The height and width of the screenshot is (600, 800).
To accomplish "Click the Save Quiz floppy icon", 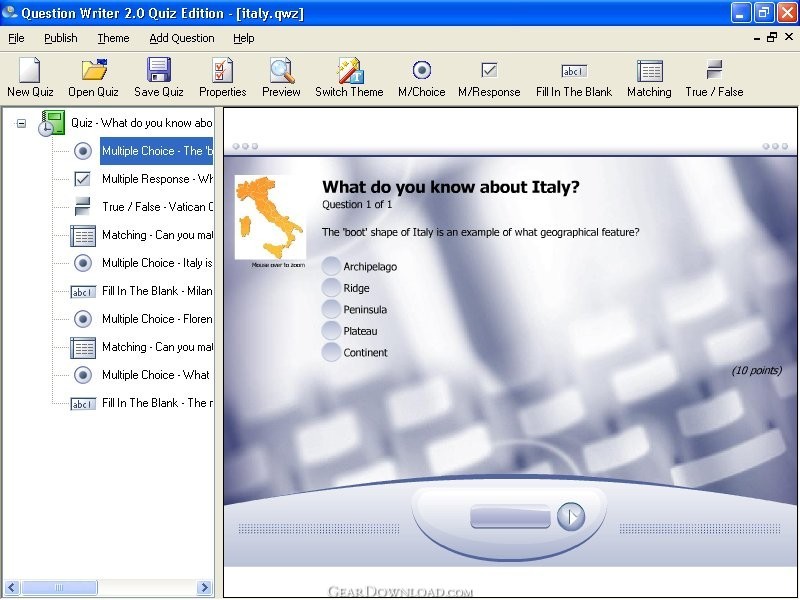I will click(x=159, y=70).
